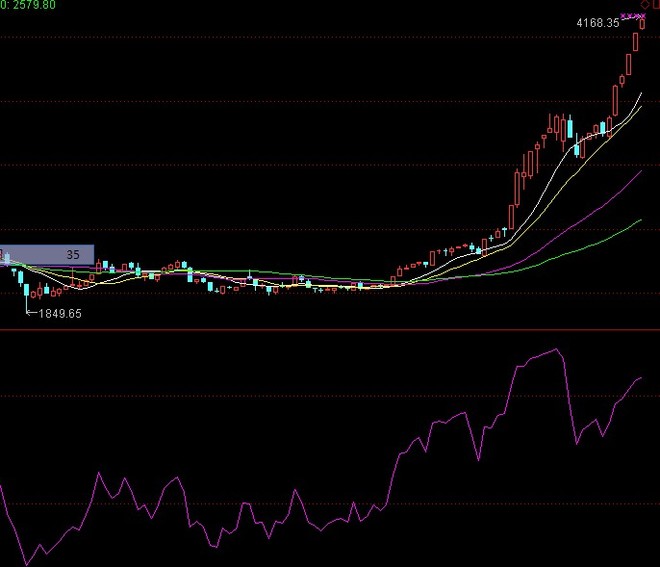The width and height of the screenshot is (660, 567).
Task: Click the magenta indicator line's highest peak
Action: pyautogui.click(x=556, y=349)
